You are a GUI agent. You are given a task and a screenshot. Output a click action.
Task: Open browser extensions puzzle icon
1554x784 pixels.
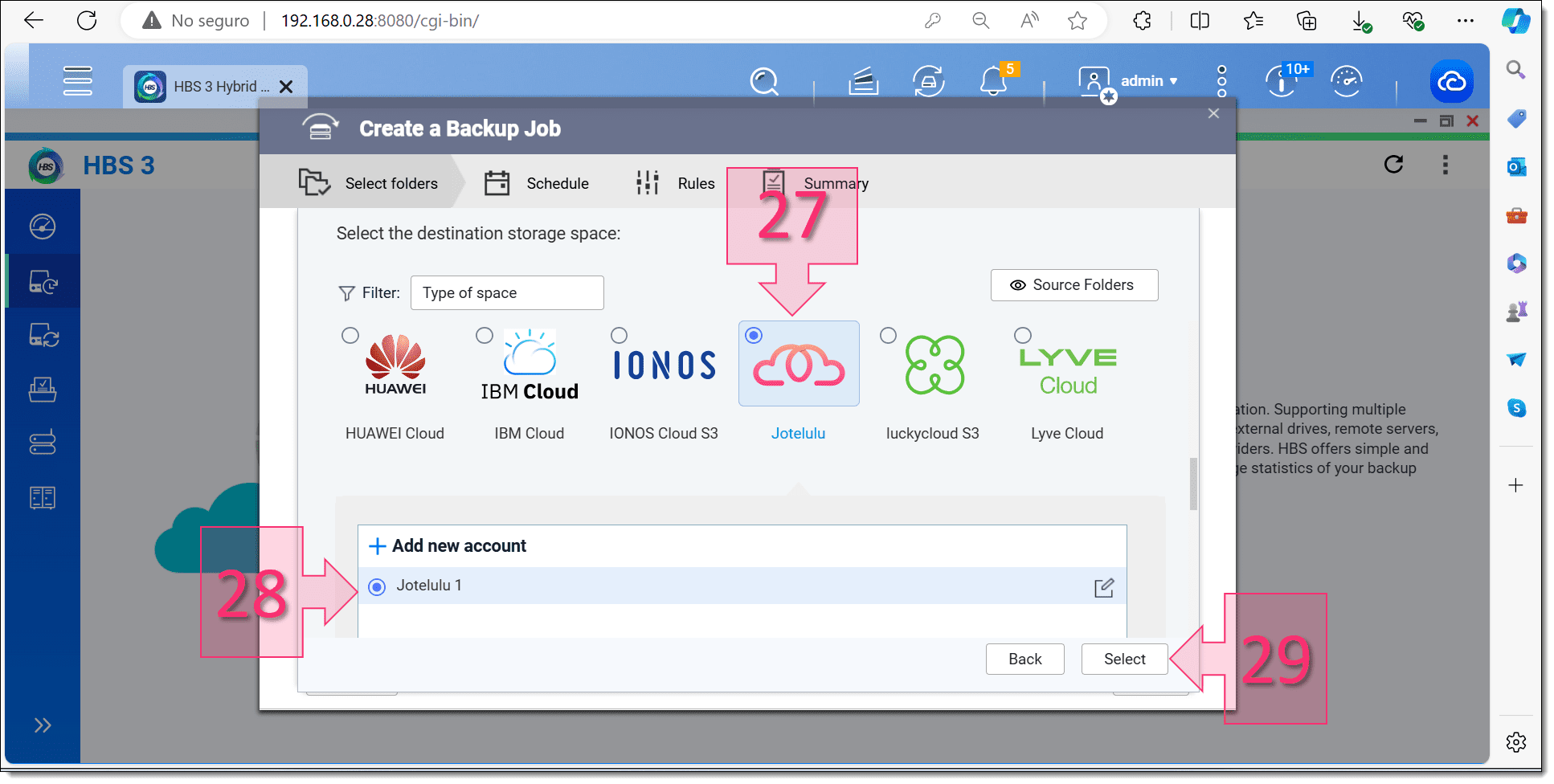(x=1142, y=21)
